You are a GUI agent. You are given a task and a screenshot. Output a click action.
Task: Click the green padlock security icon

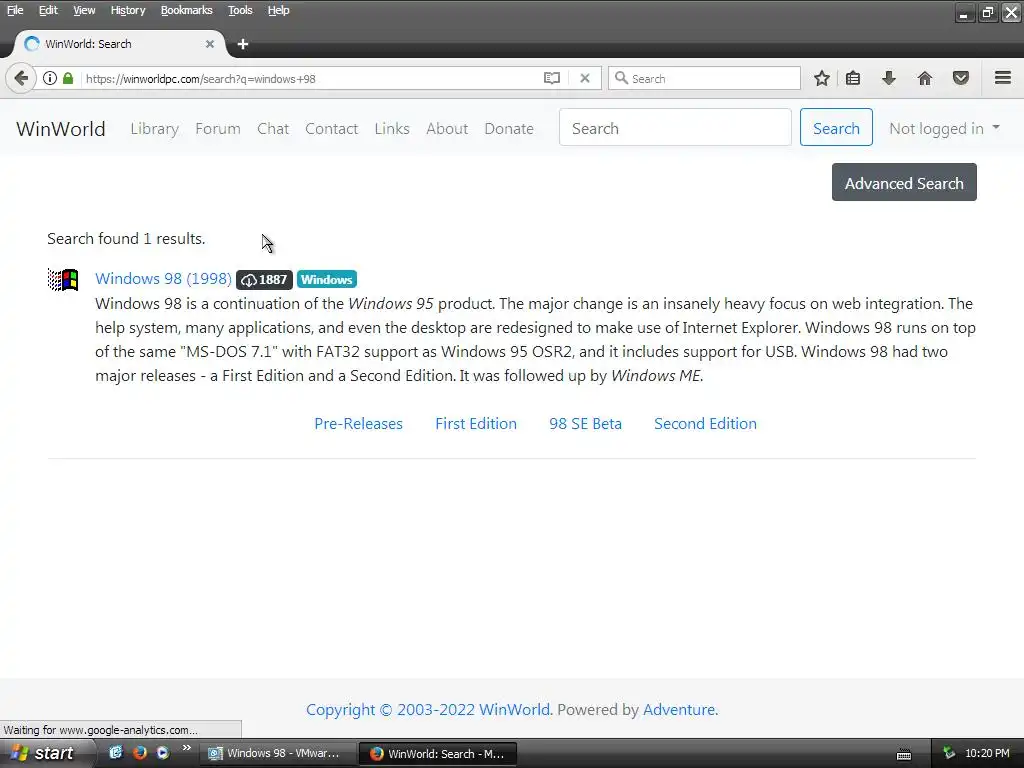68,78
